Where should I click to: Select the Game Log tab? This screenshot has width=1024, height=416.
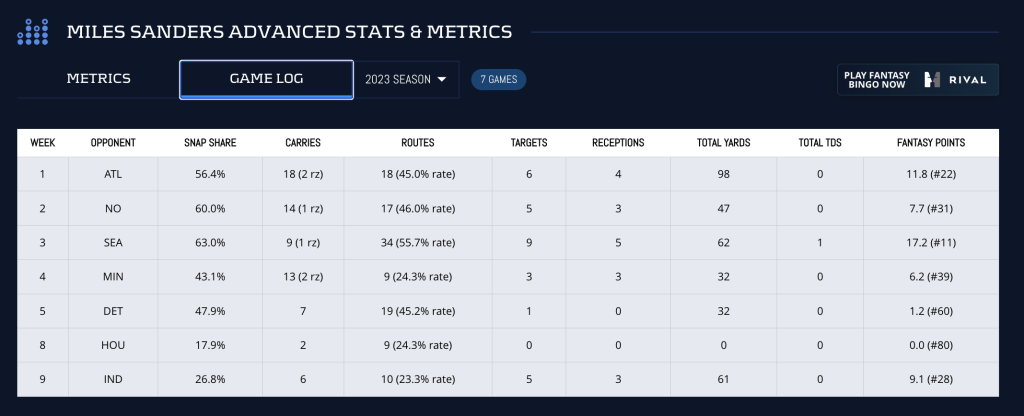266,79
